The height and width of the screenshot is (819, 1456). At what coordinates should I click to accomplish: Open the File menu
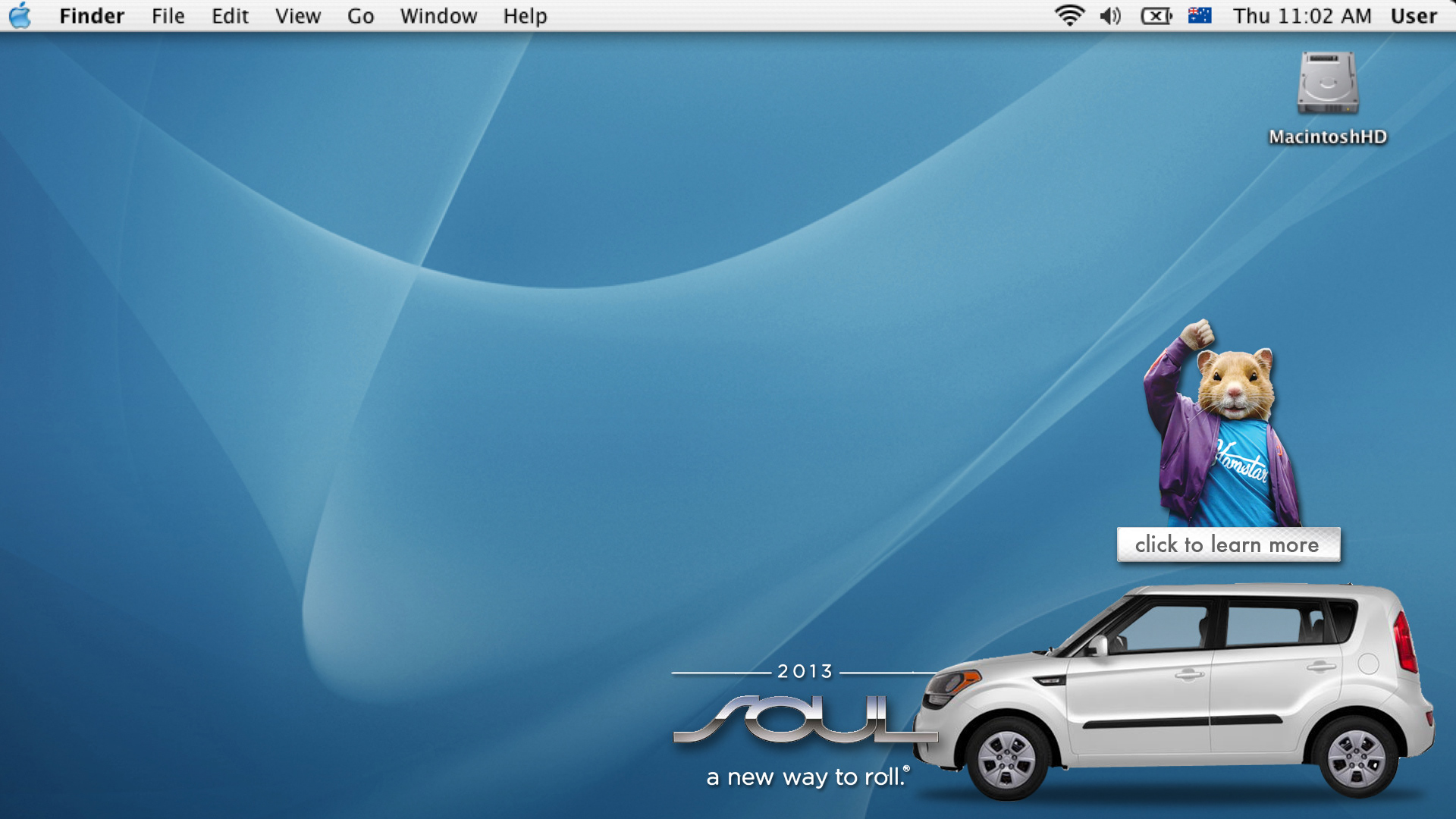click(168, 16)
